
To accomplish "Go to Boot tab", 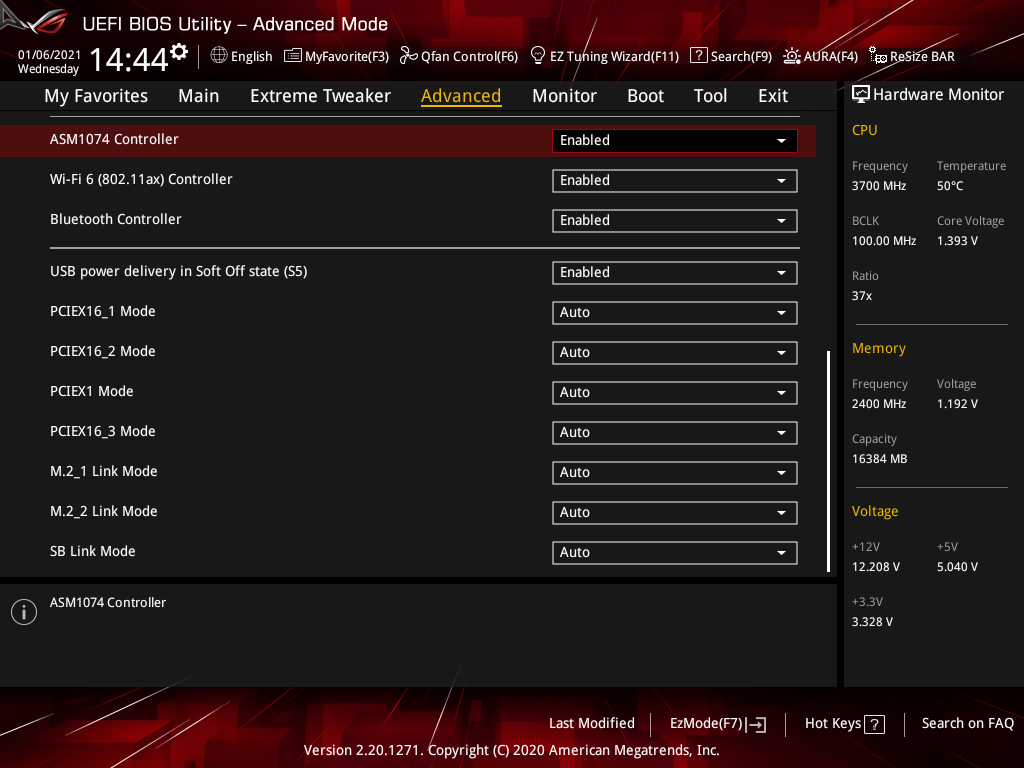I will point(645,96).
